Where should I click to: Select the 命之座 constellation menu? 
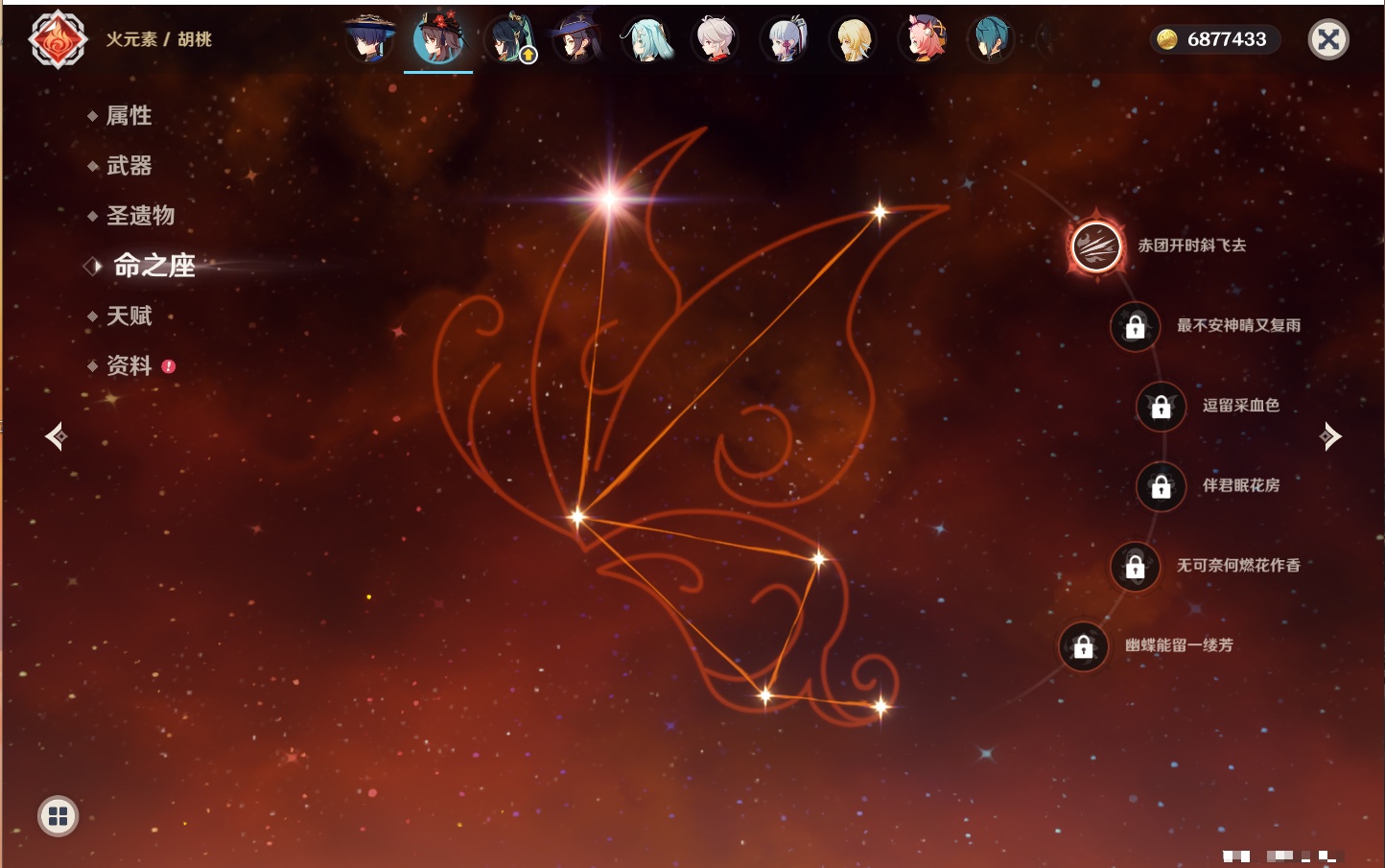(x=153, y=266)
